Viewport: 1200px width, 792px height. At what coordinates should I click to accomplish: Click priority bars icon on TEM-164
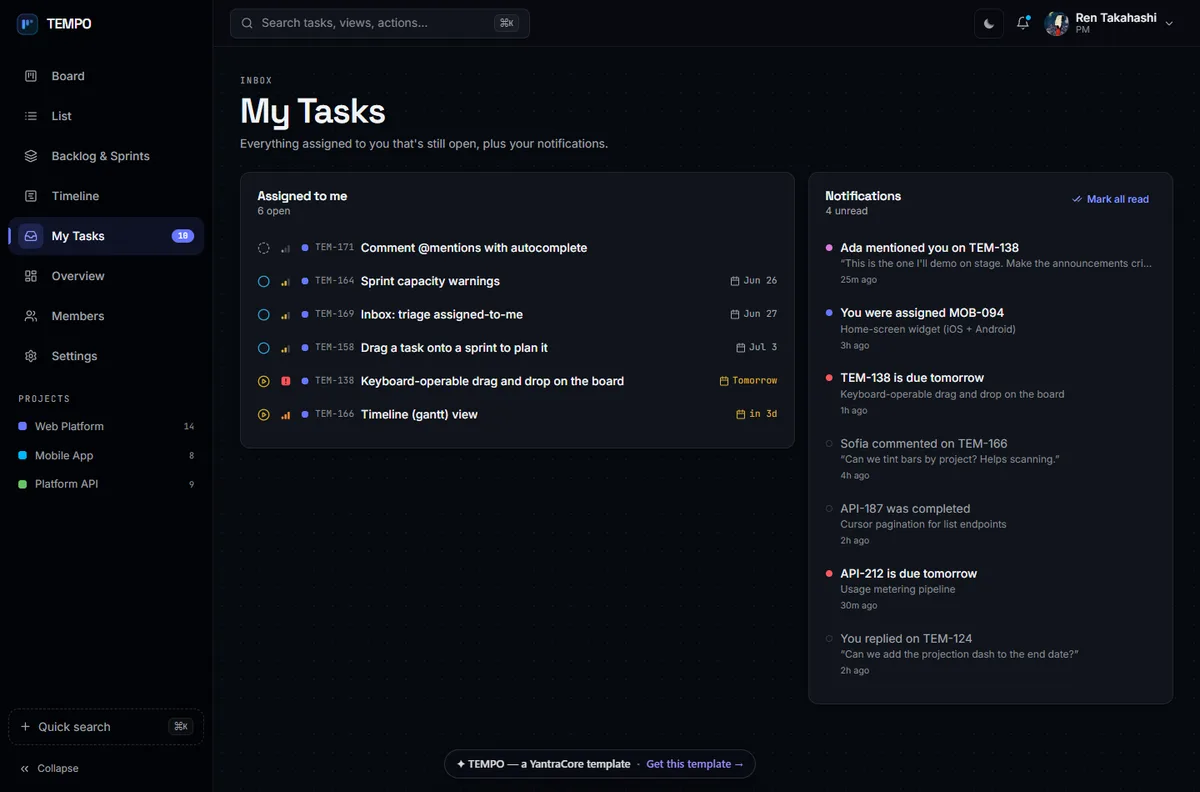click(286, 281)
